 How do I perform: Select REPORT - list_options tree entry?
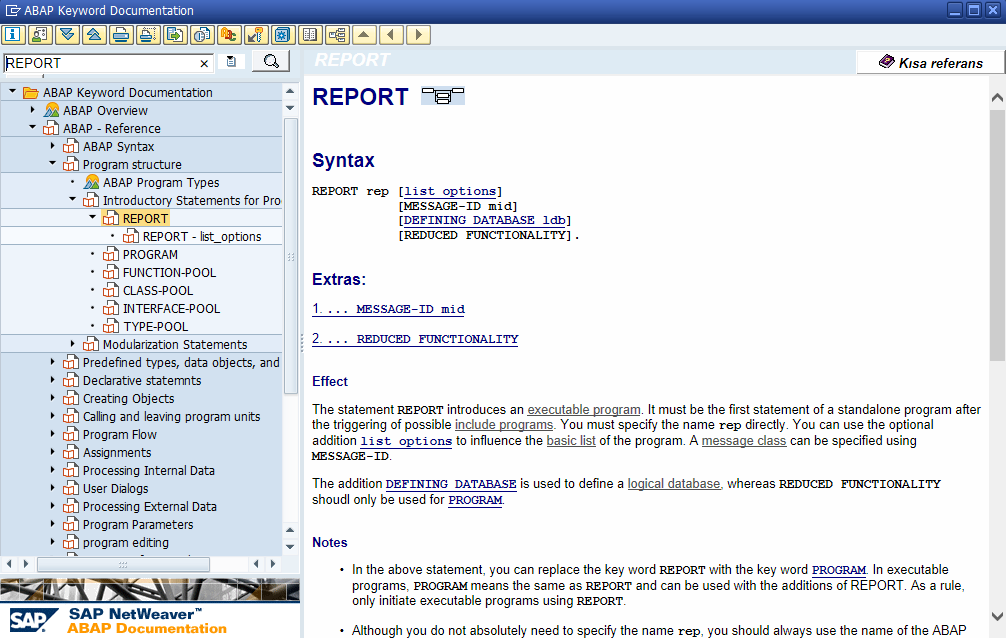pos(202,236)
